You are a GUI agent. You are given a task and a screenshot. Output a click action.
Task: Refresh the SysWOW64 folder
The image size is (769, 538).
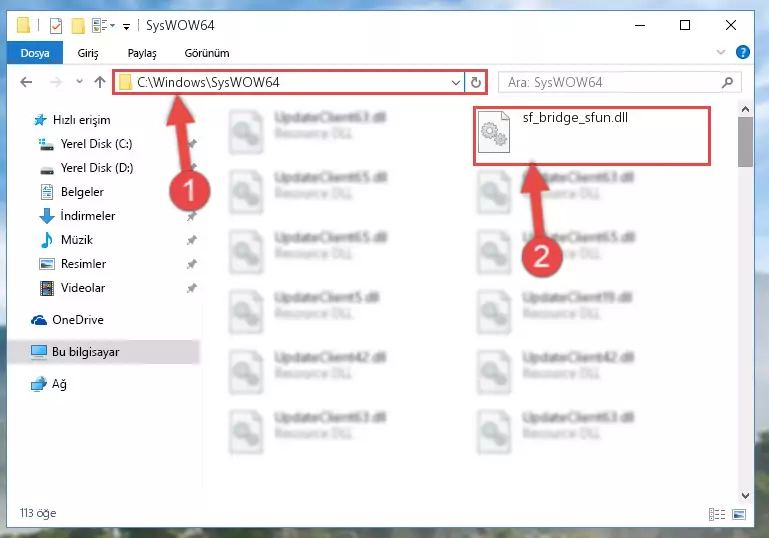click(x=476, y=82)
